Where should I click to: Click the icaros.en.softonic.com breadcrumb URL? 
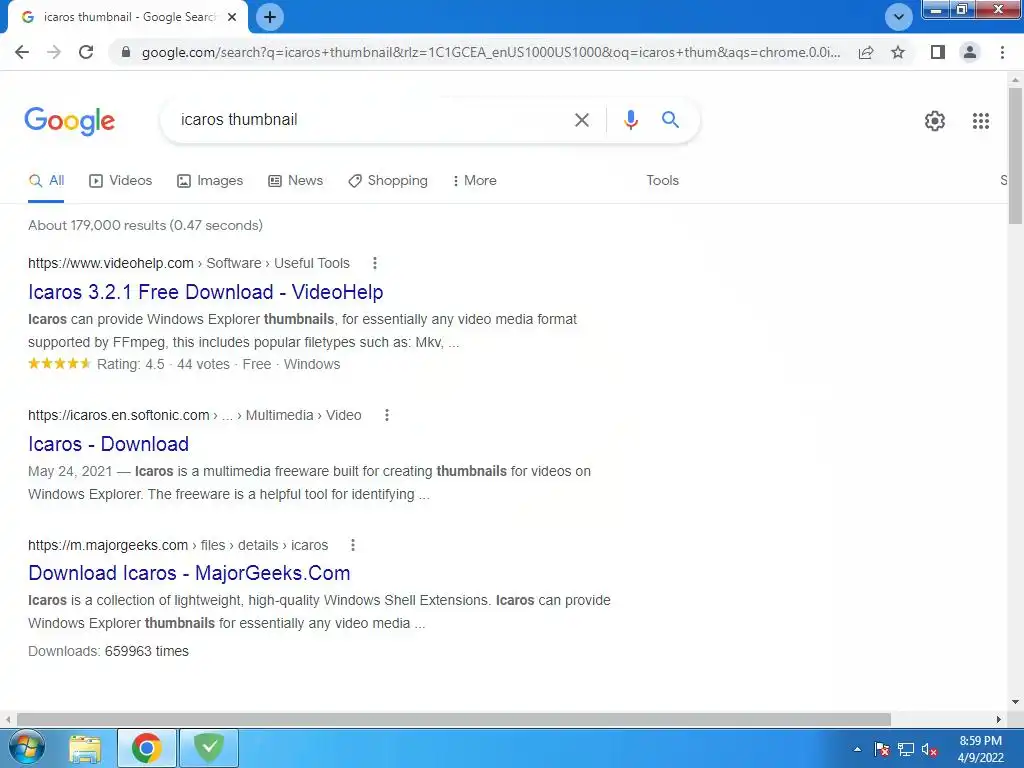pos(195,415)
